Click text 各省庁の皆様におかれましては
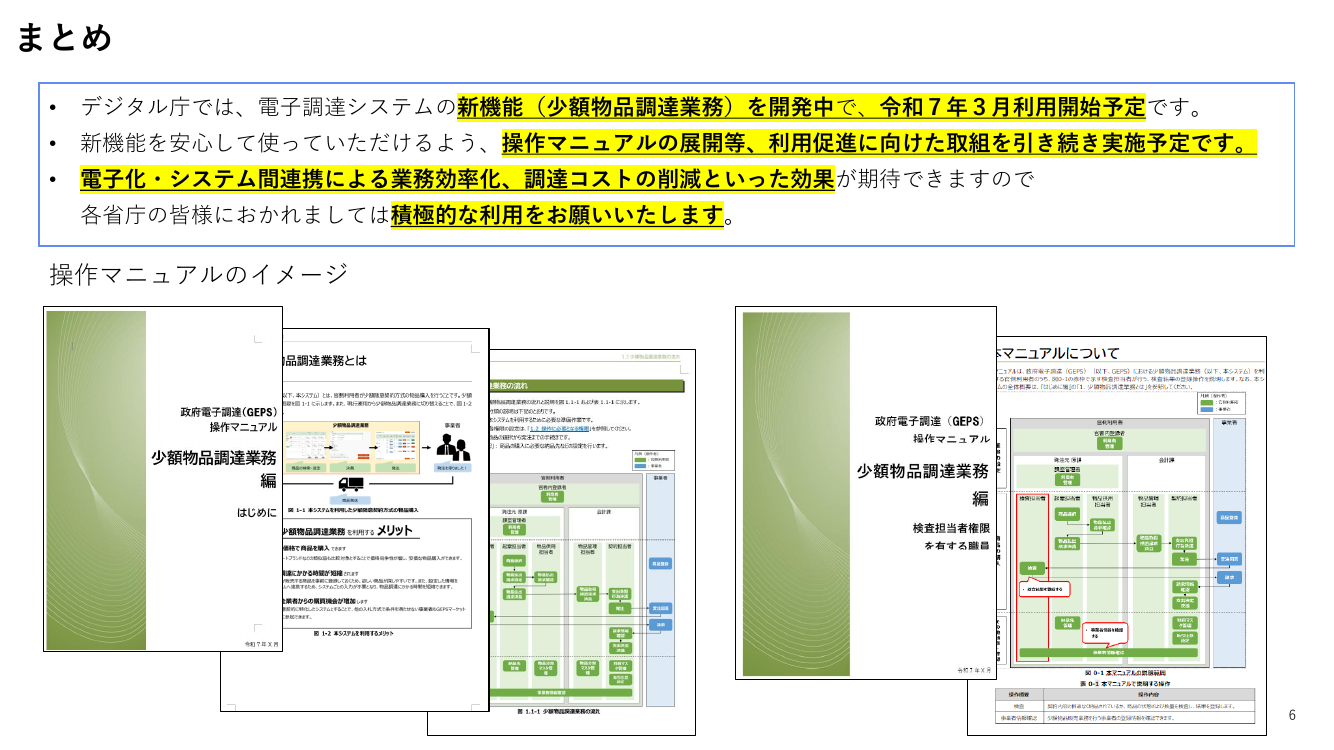Screen dimensions: 1334x750 pos(235,214)
